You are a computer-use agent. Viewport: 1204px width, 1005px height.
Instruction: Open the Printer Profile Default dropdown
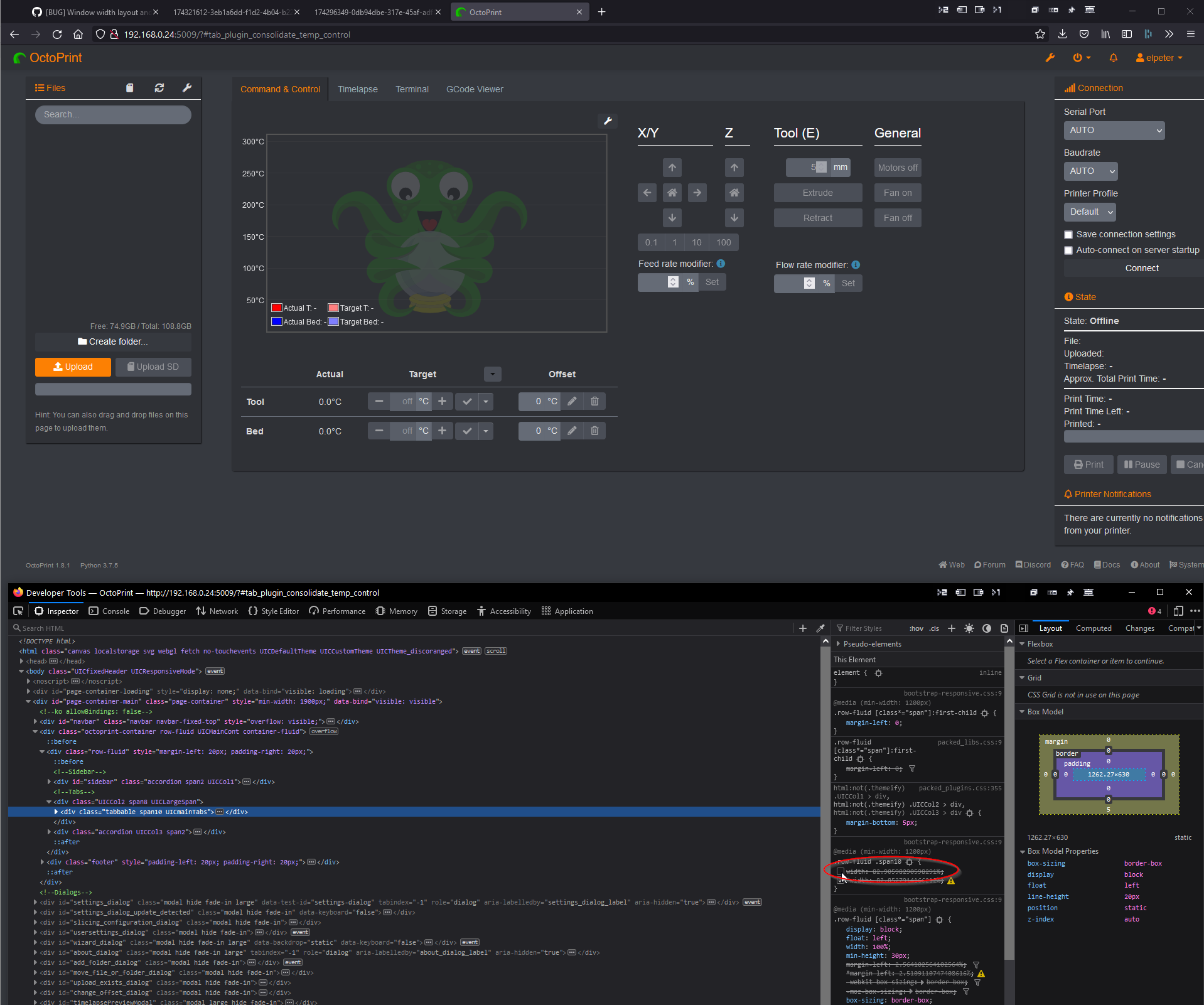pyautogui.click(x=1089, y=212)
